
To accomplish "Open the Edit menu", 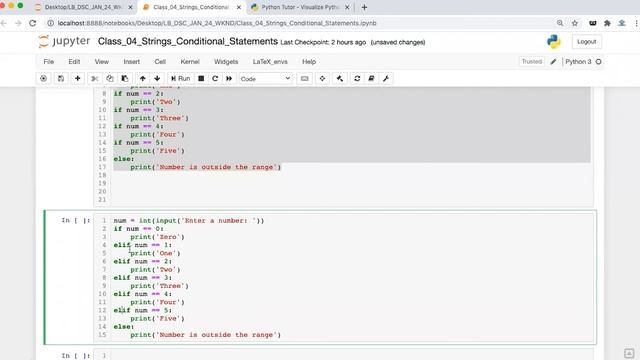I will pyautogui.click(x=74, y=62).
